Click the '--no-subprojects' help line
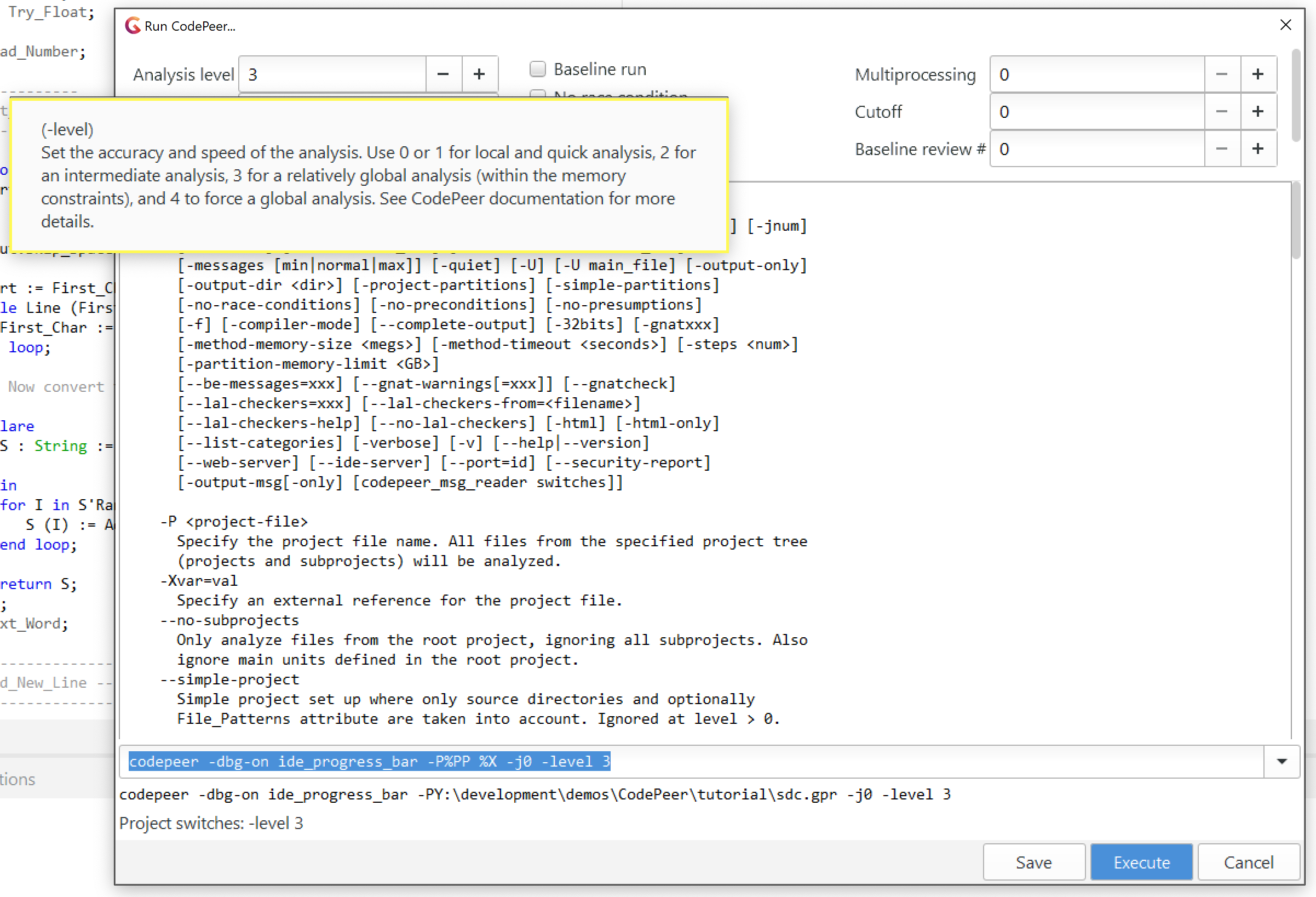Image resolution: width=1316 pixels, height=897 pixels. click(x=229, y=620)
